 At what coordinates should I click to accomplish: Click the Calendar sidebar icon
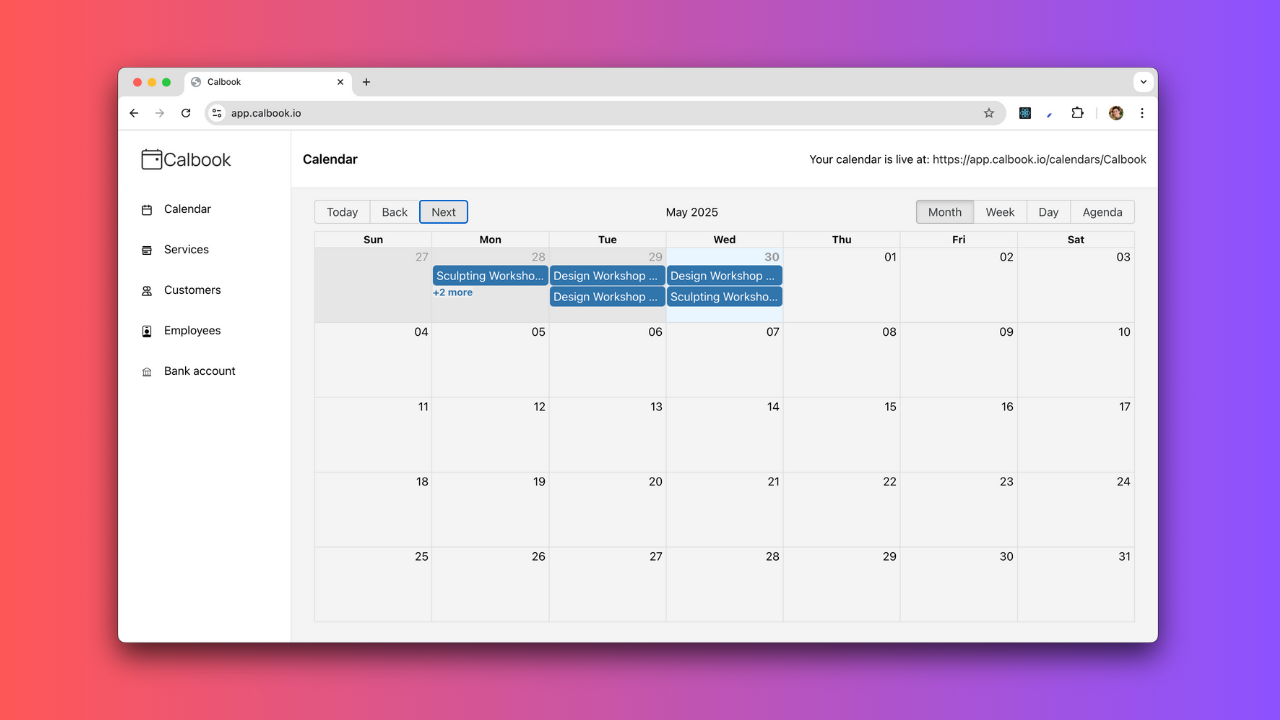point(147,210)
